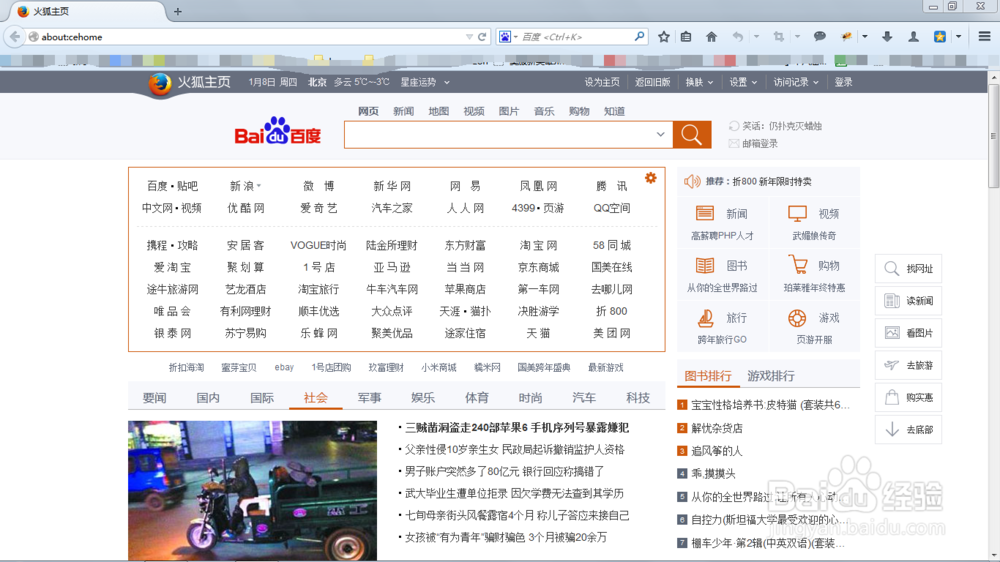Viewport: 1000px width, 562px height.
Task: Open the tricycle news photo thumbnail
Action: (x=253, y=491)
